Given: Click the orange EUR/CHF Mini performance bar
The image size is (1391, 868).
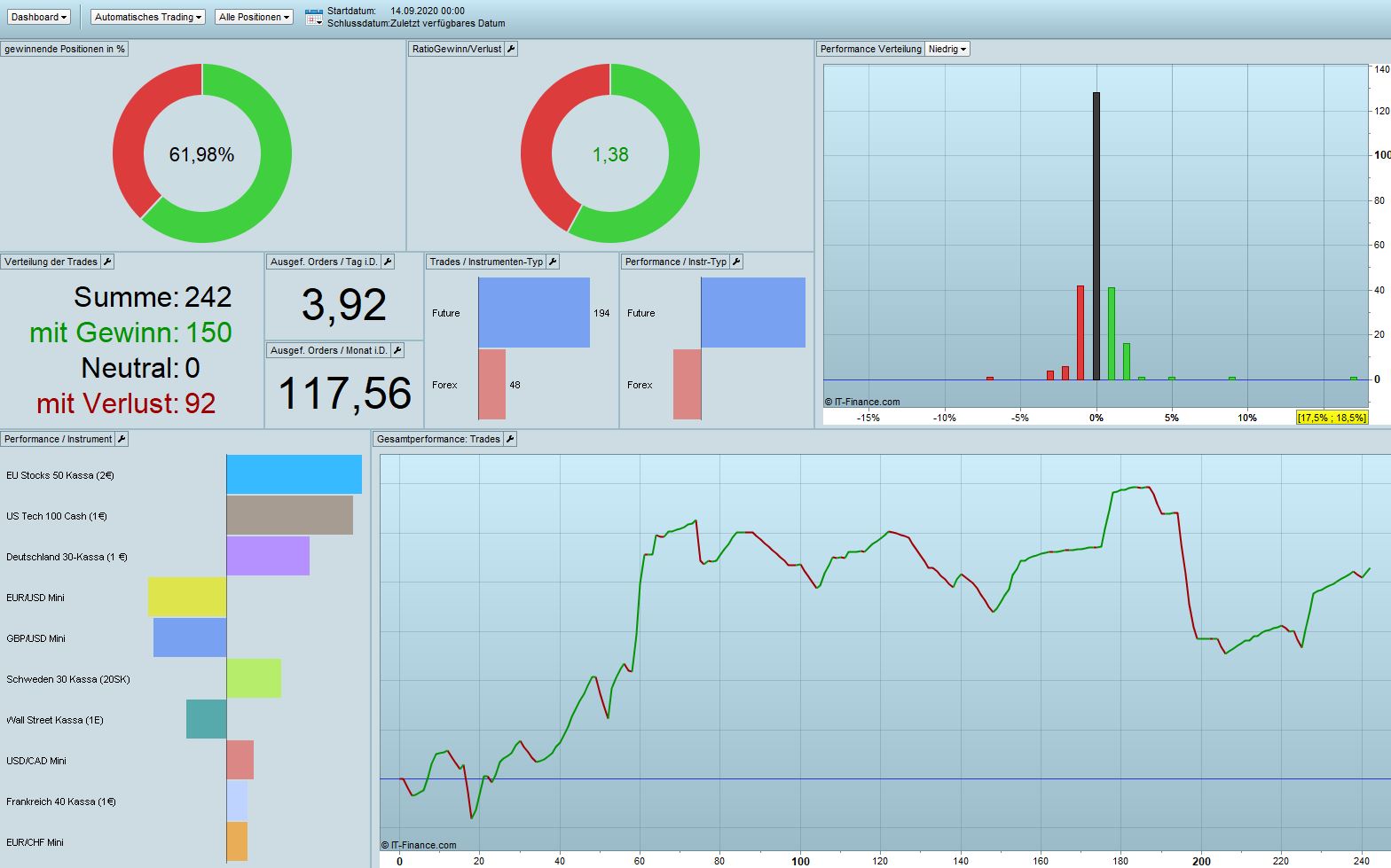Looking at the screenshot, I should pyautogui.click(x=237, y=841).
